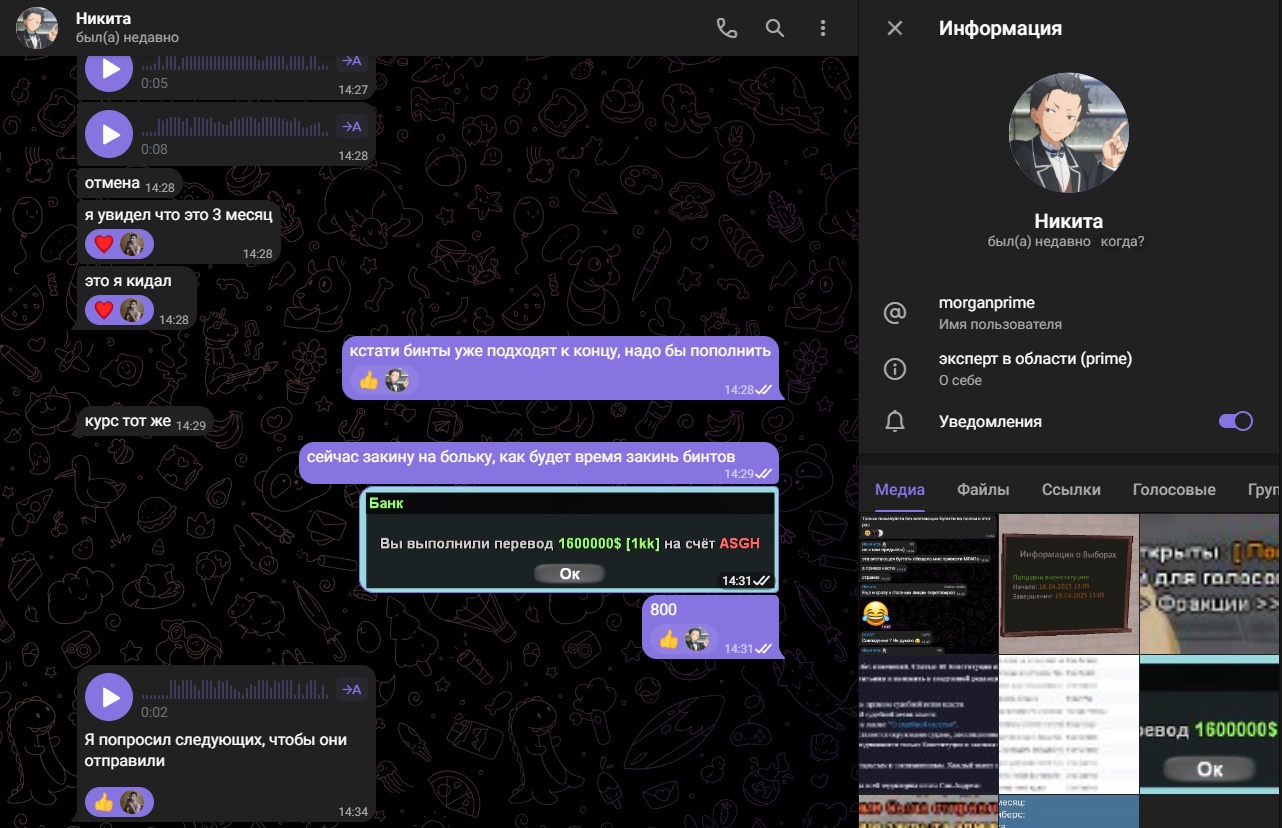Play the 0:05 voice message
Screen dimensions: 1282x828
click(x=110, y=69)
